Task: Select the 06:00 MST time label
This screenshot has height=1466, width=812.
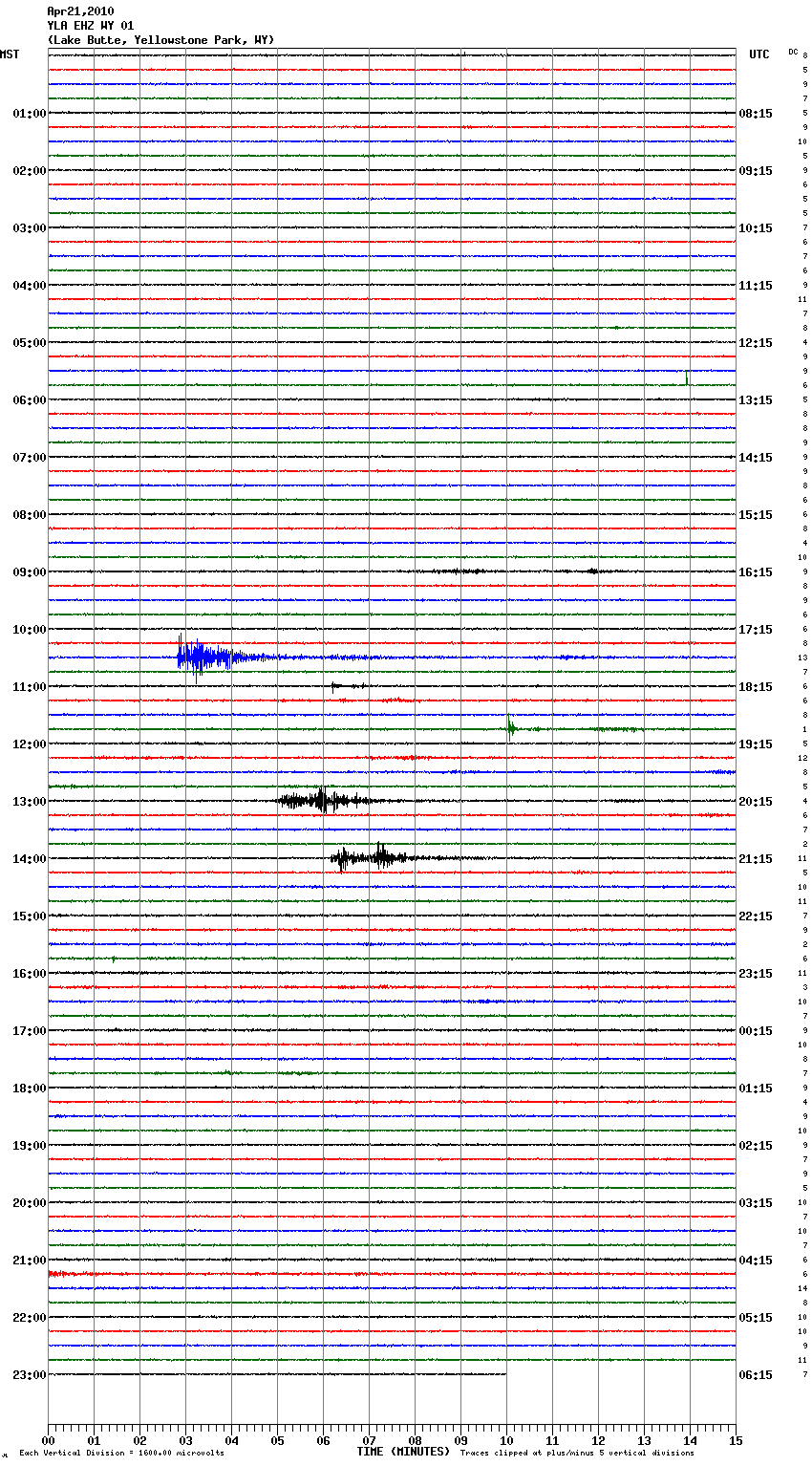Action: pyautogui.click(x=30, y=400)
